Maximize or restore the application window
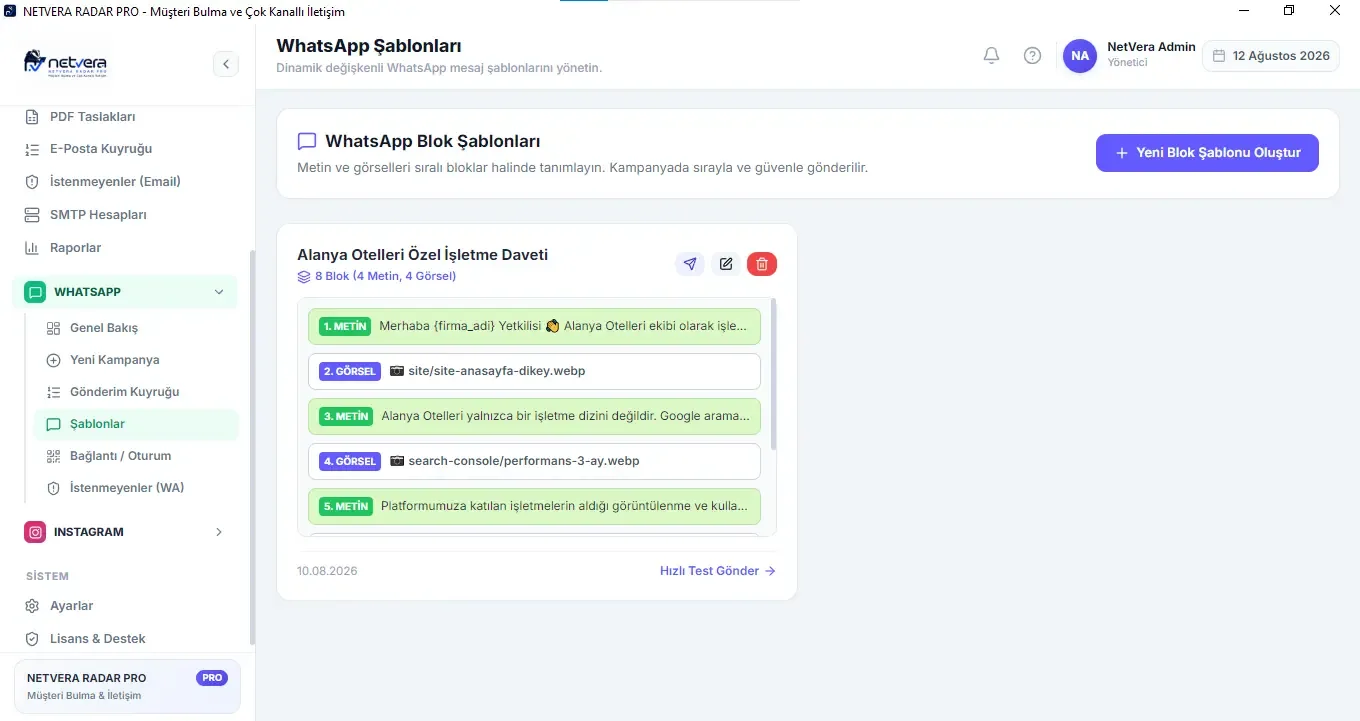The height and width of the screenshot is (721, 1360). 1290,10
